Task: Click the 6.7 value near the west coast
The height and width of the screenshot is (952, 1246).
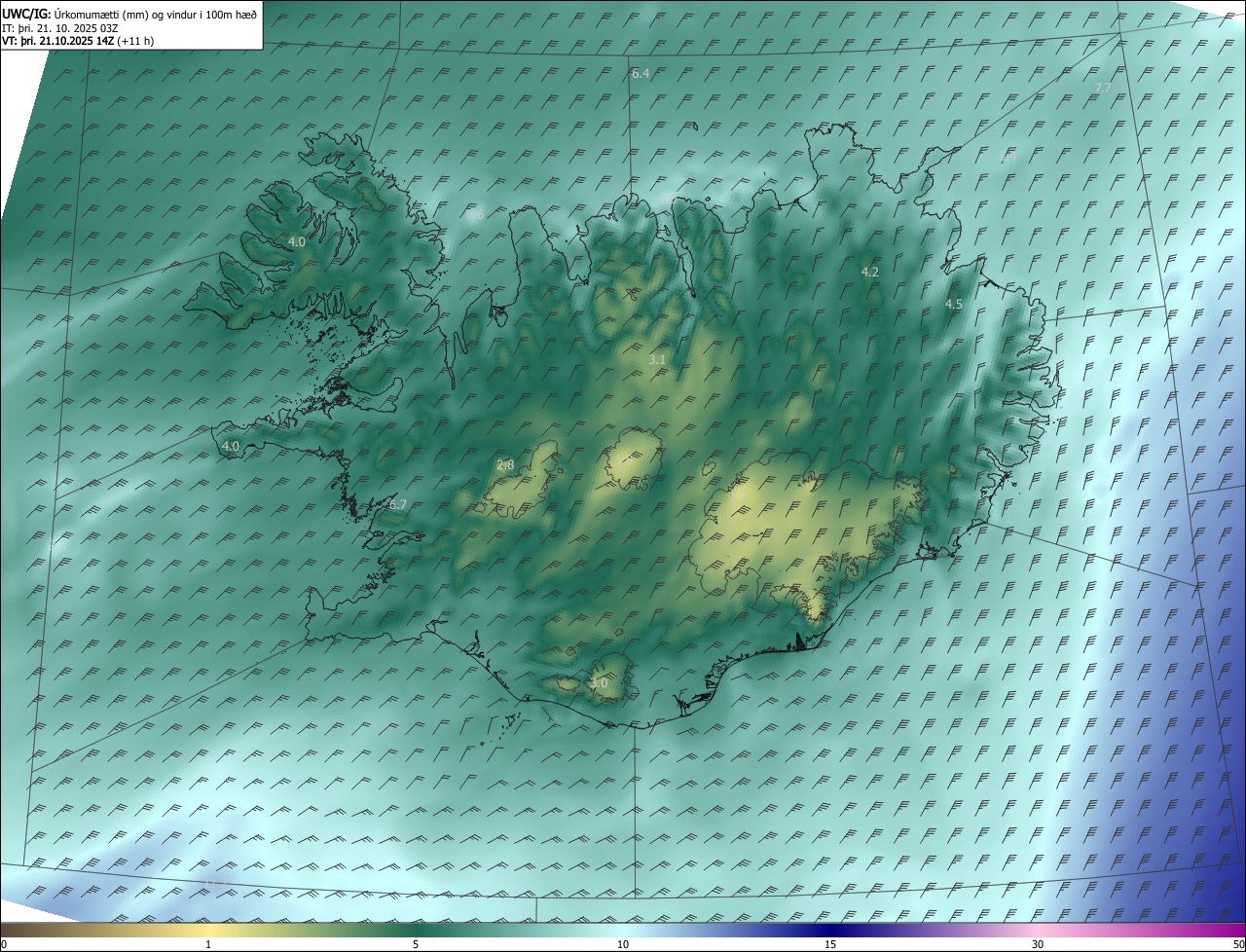Action: (397, 505)
